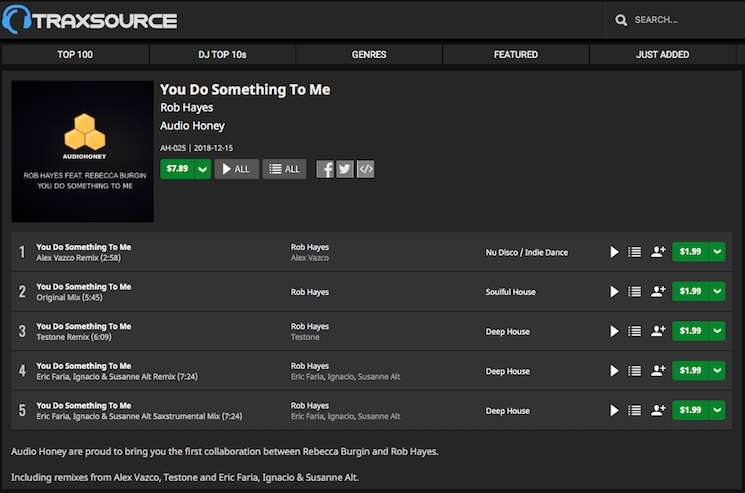This screenshot has width=745, height=493.
Task: Play track 3 Testone Remix
Action: coord(614,331)
